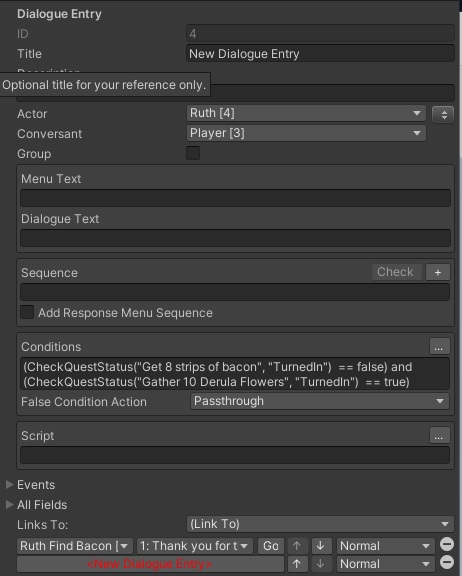
Task: Open the False Condition Action Passthrough dropdown
Action: click(x=320, y=401)
